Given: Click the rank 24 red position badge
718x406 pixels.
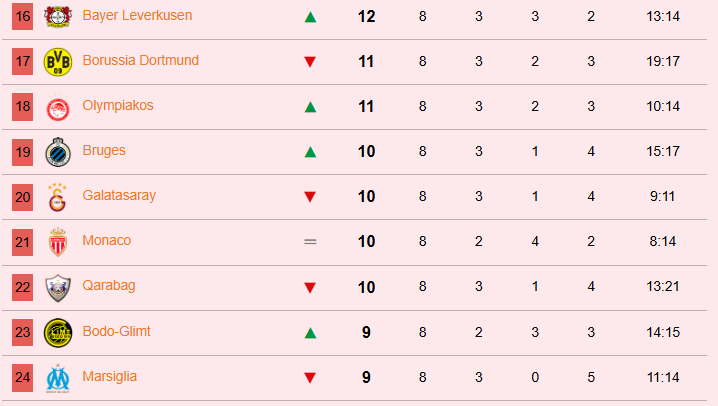Looking at the screenshot, I should pyautogui.click(x=22, y=378).
